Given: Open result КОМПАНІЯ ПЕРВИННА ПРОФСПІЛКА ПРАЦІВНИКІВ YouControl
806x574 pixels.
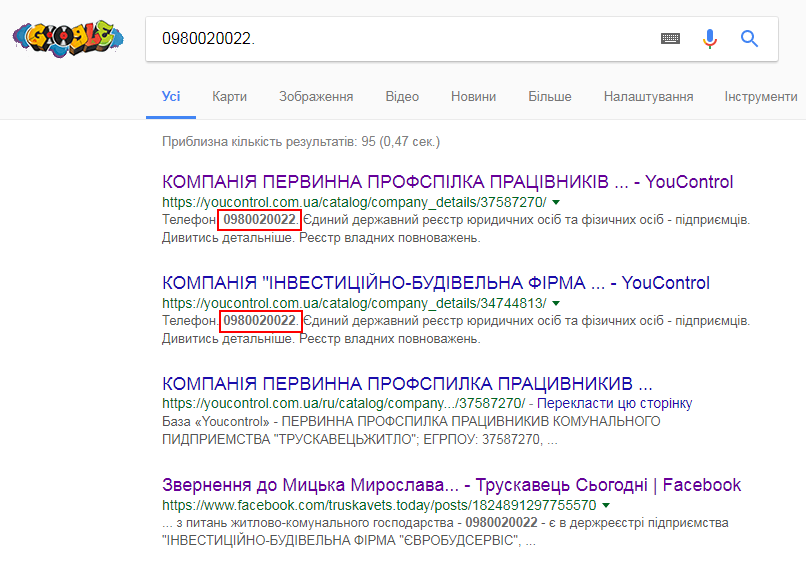Looking at the screenshot, I should click(x=447, y=182).
